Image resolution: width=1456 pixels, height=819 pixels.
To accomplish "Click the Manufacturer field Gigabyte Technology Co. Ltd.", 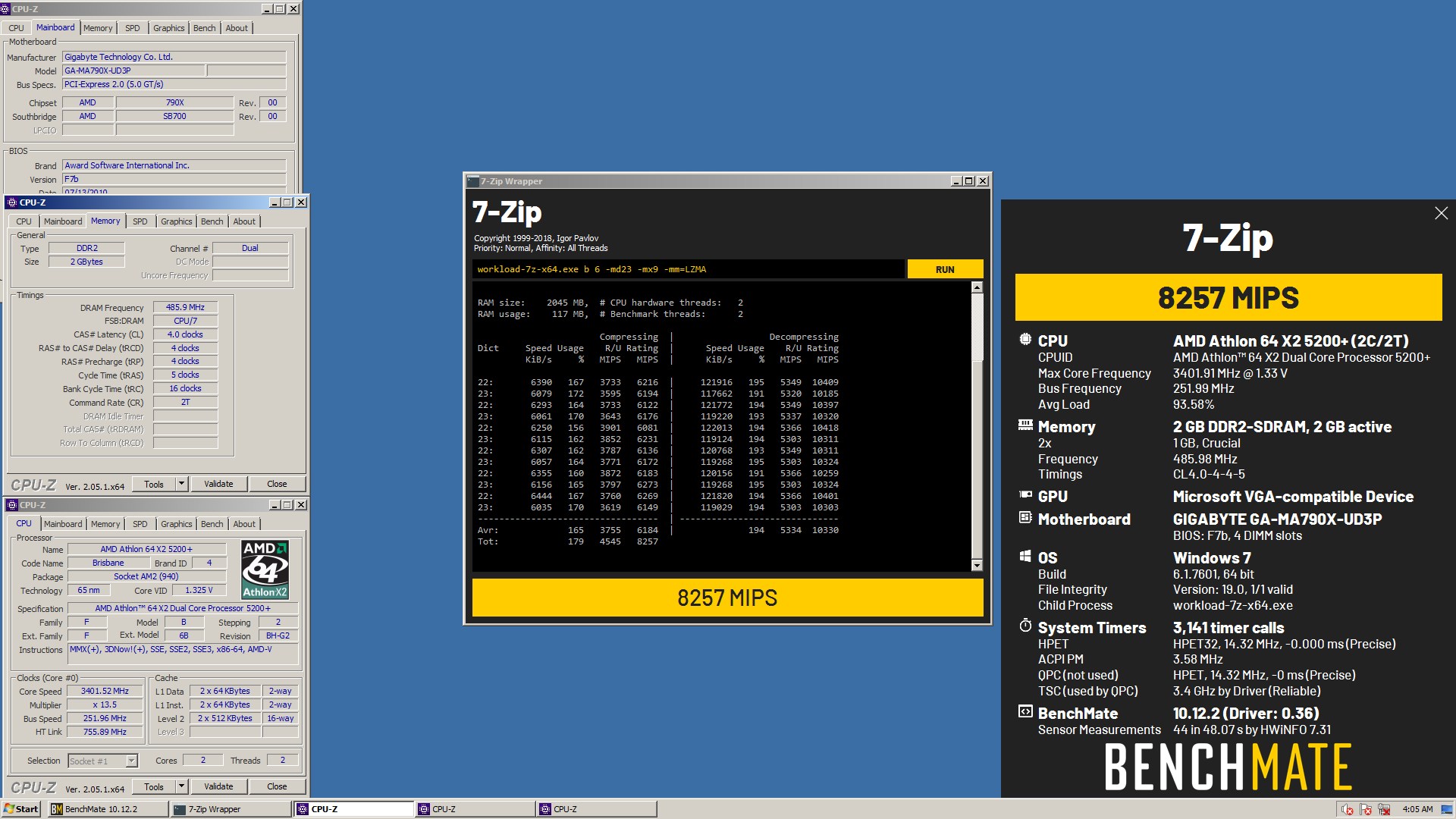I will tap(174, 57).
